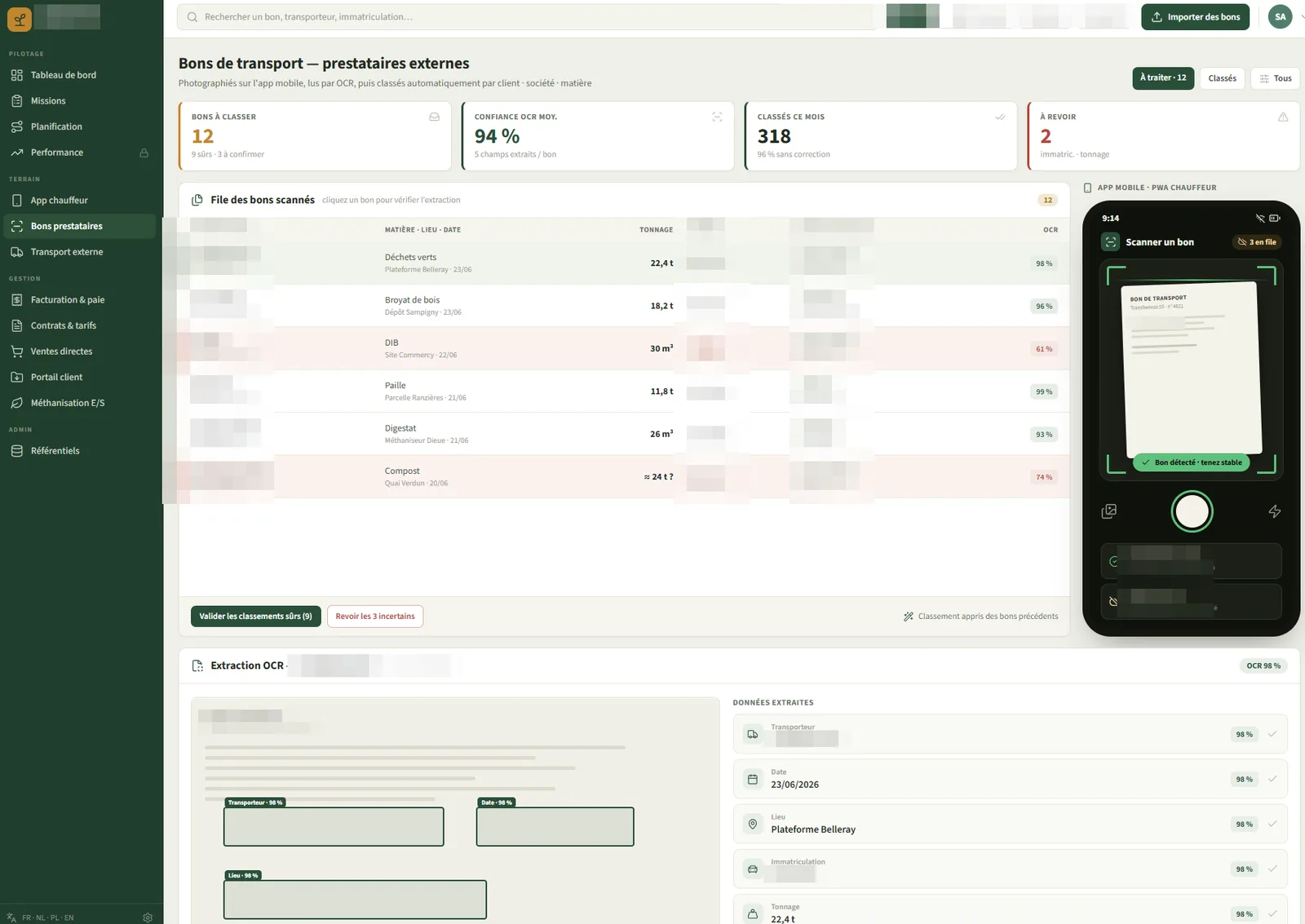Open the Tableau de bord sidebar icon
Image resolution: width=1305 pixels, height=924 pixels.
(x=16, y=75)
